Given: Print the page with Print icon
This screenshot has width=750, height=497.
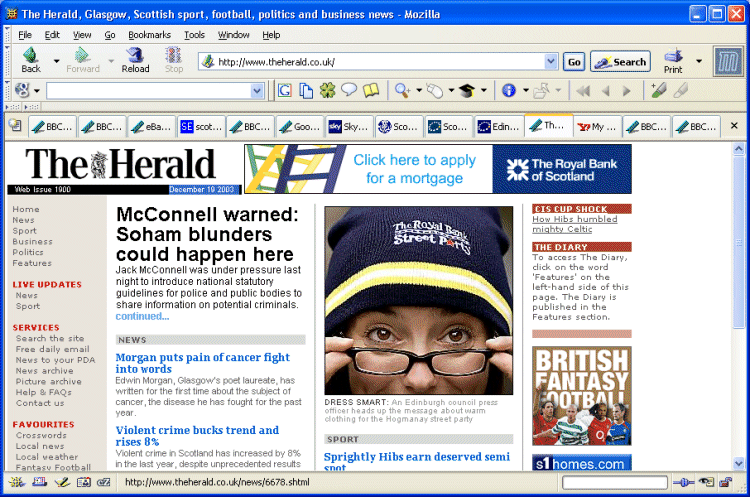Looking at the screenshot, I should (673, 61).
